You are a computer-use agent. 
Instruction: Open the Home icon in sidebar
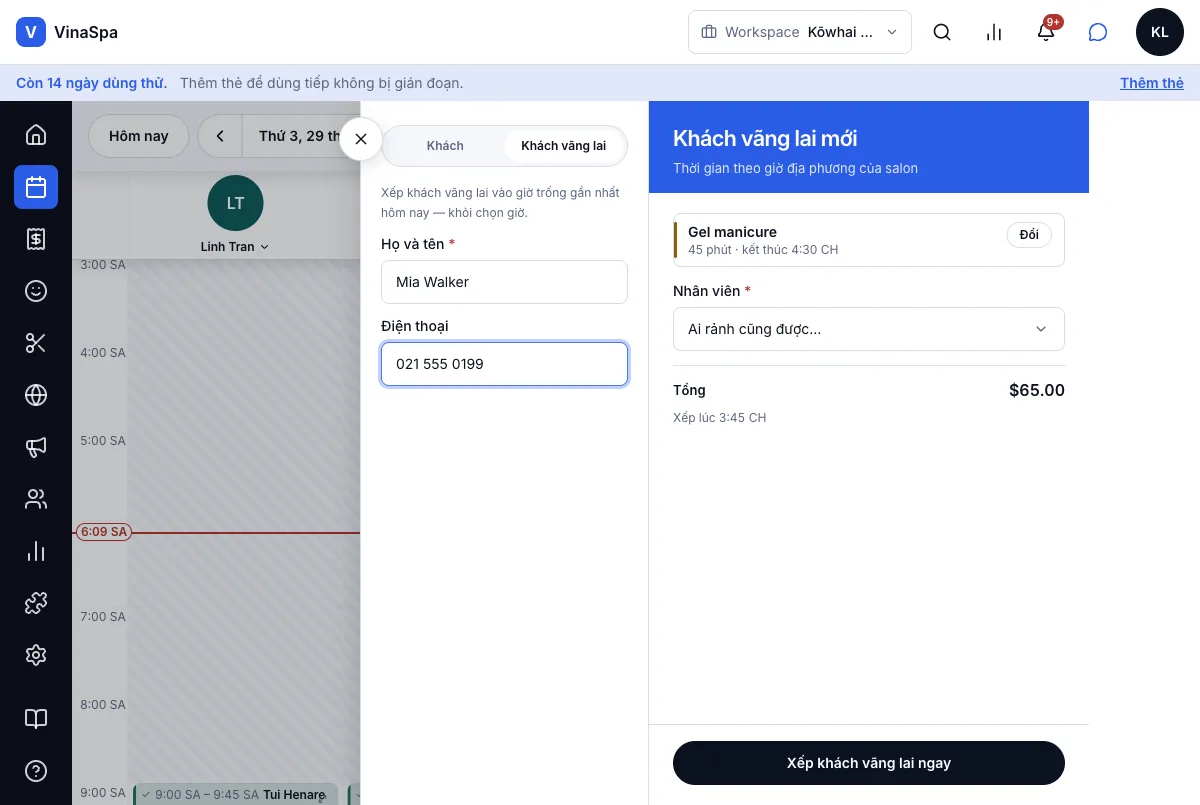coord(36,135)
